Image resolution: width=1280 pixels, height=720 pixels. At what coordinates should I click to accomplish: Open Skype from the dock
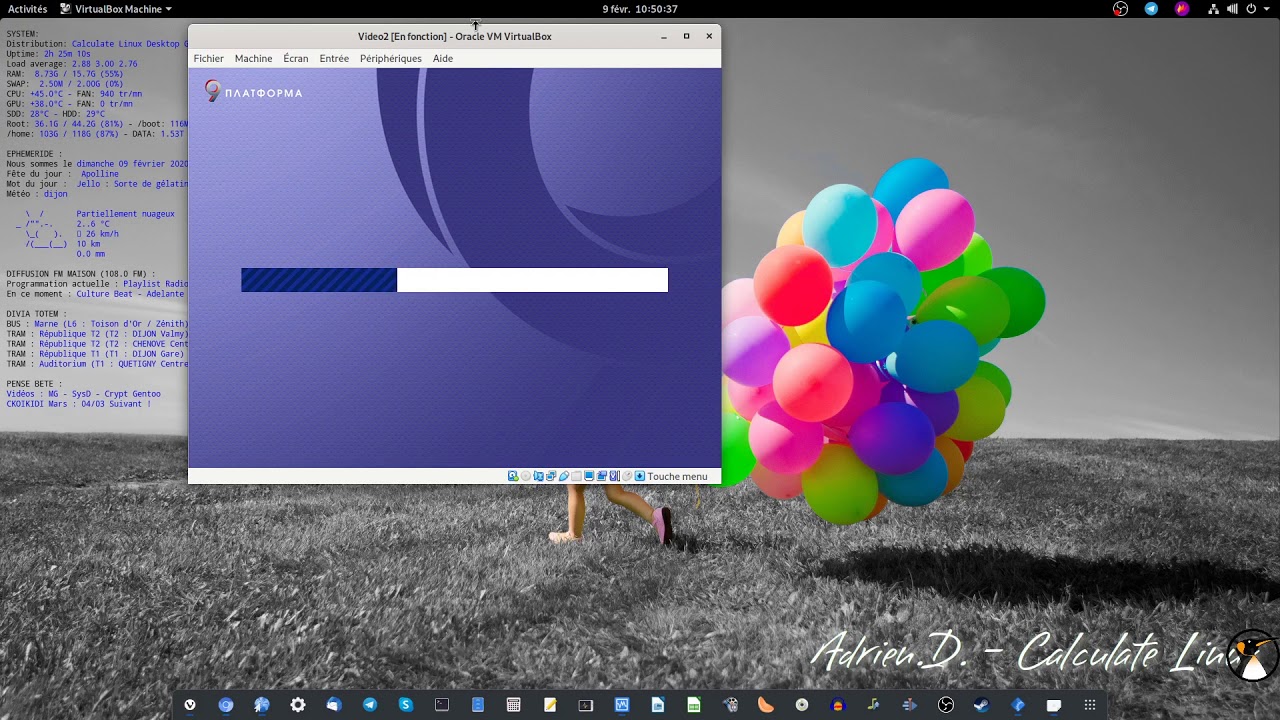click(406, 705)
